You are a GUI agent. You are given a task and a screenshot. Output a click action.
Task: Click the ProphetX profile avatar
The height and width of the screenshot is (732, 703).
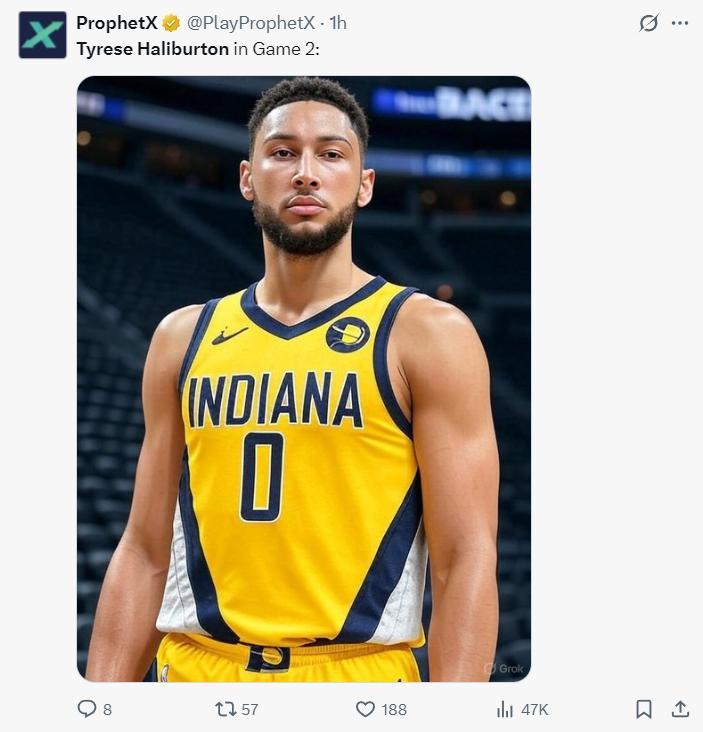coord(43,35)
